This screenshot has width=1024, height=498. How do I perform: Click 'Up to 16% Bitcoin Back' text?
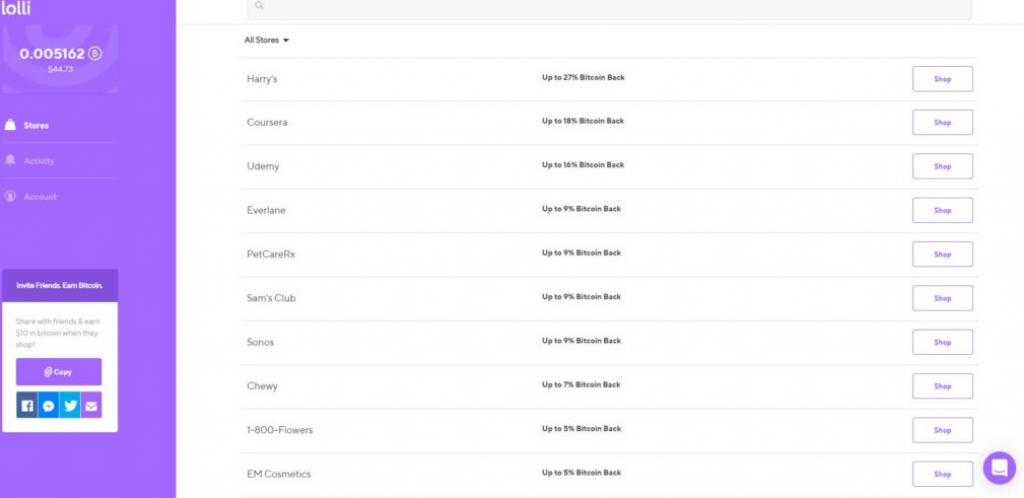pyautogui.click(x=583, y=164)
